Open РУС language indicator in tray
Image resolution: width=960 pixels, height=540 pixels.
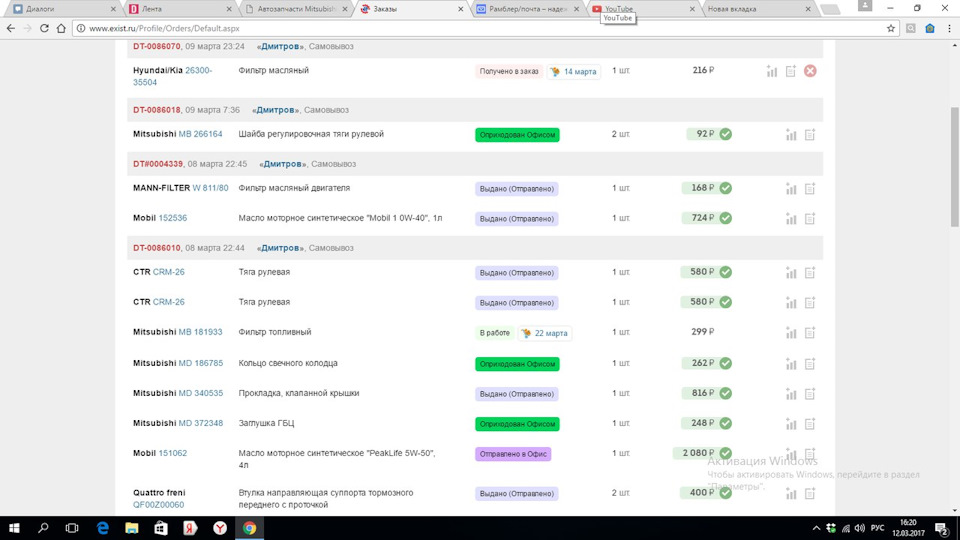pos(877,528)
